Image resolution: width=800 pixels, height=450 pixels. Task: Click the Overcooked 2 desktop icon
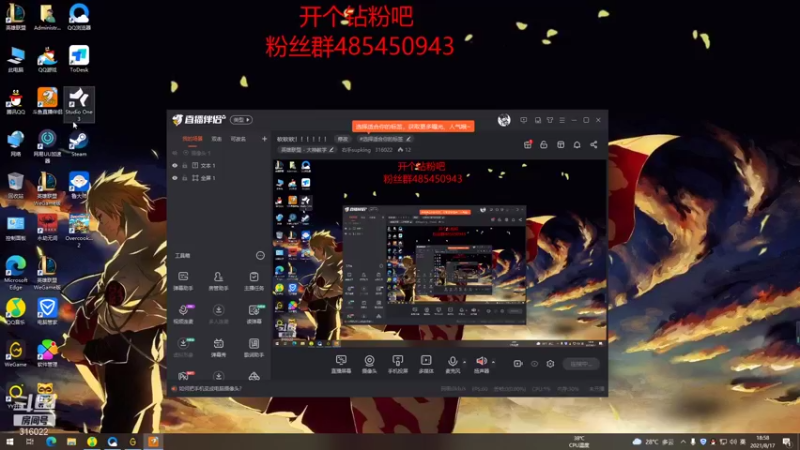coord(79,231)
